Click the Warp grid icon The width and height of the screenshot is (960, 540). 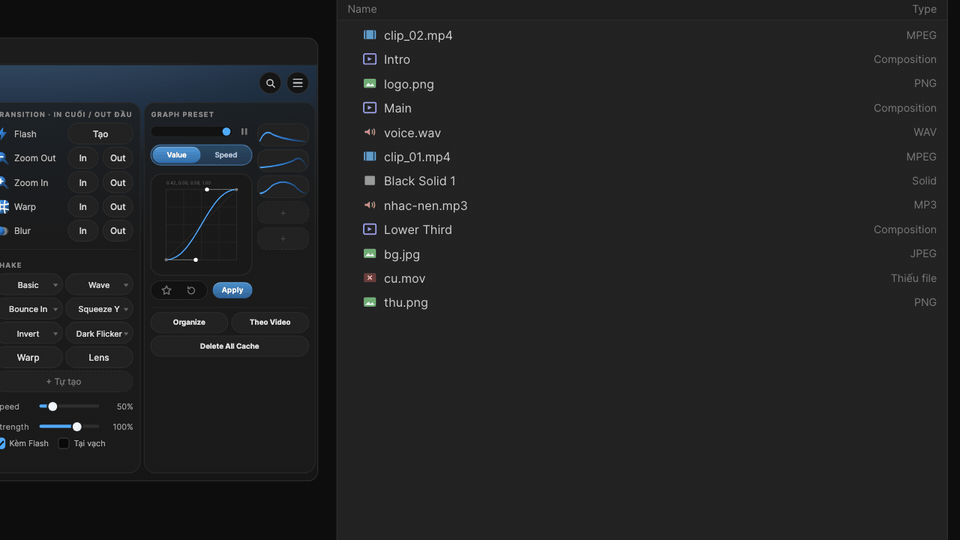pos(4,207)
